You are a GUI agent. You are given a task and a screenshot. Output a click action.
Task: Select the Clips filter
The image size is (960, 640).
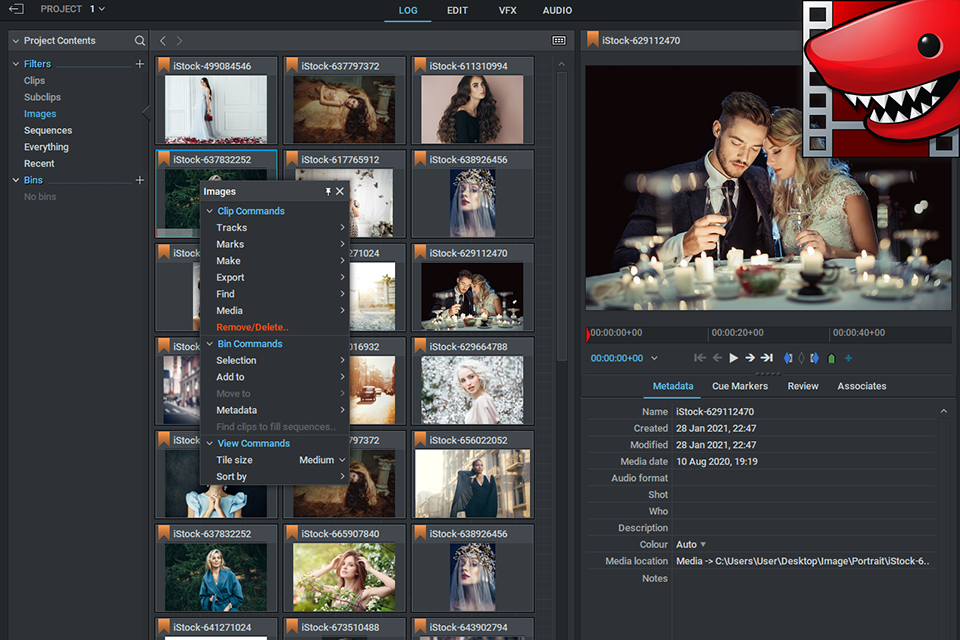point(34,80)
